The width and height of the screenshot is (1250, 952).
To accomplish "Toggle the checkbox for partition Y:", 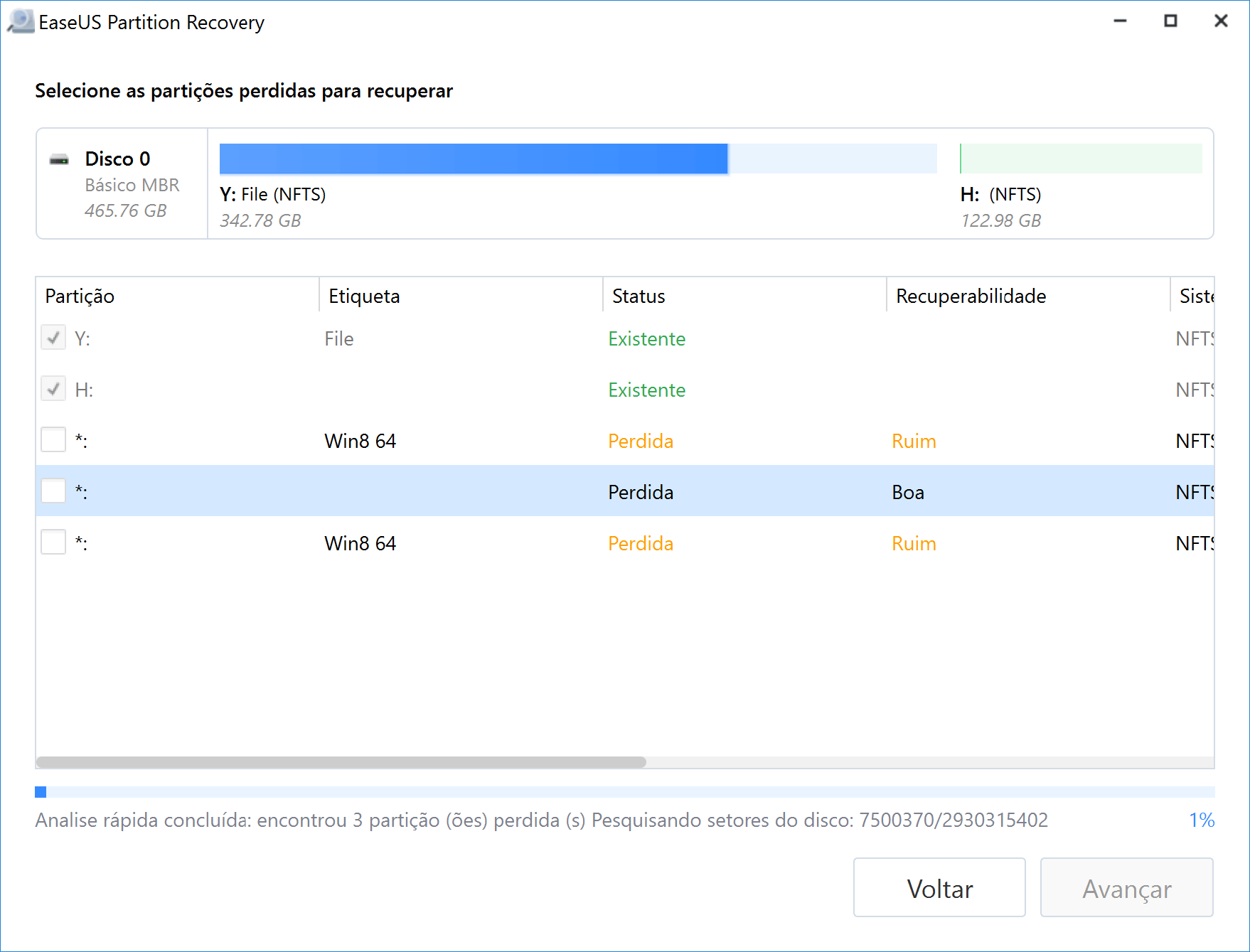I will click(x=53, y=338).
